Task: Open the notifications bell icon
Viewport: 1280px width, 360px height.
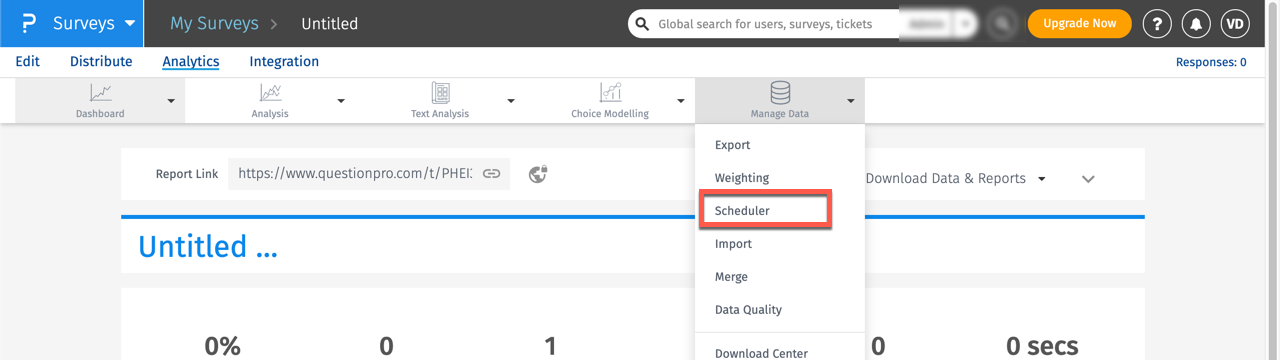Action: [x=1196, y=24]
